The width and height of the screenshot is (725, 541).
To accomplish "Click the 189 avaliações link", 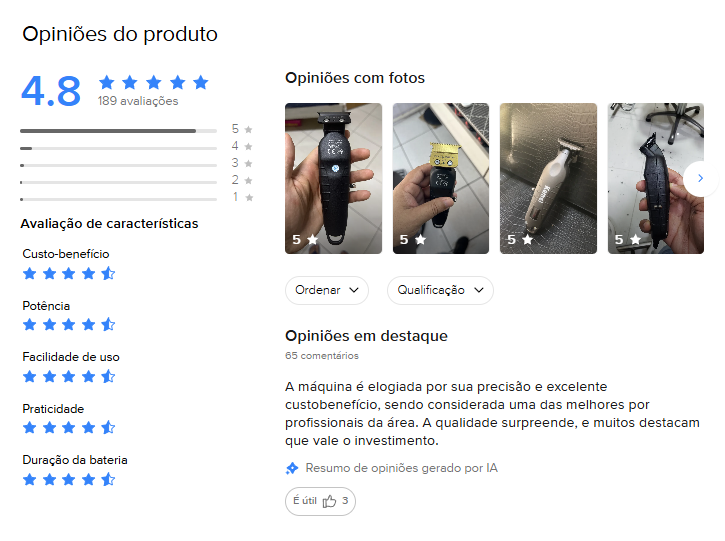I will point(138,101).
